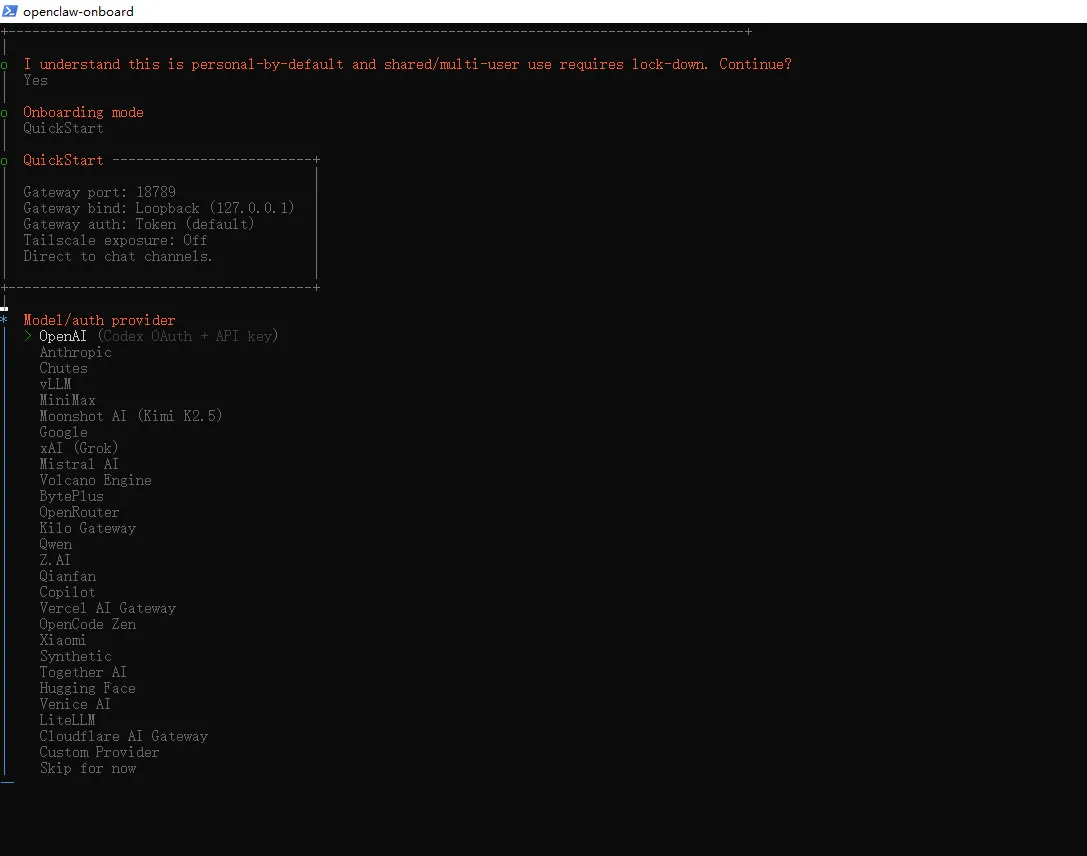Select Skip for now

coord(87,768)
